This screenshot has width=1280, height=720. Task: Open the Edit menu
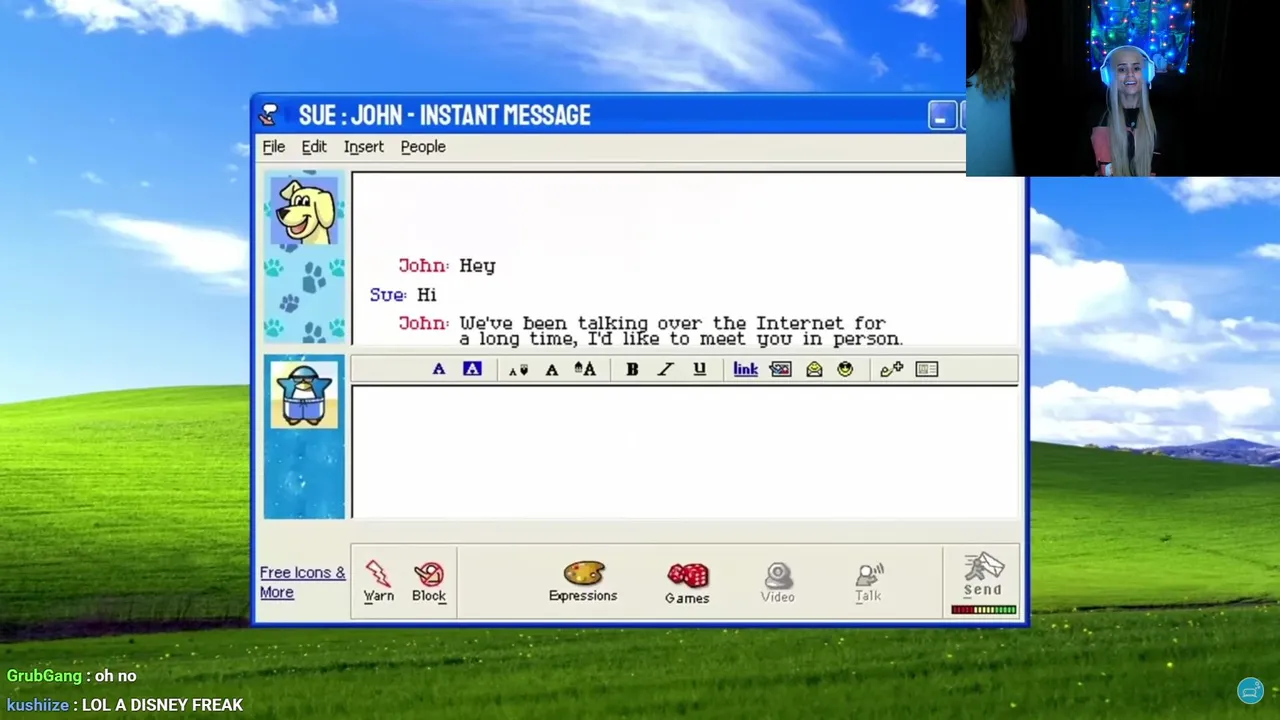[x=314, y=147]
